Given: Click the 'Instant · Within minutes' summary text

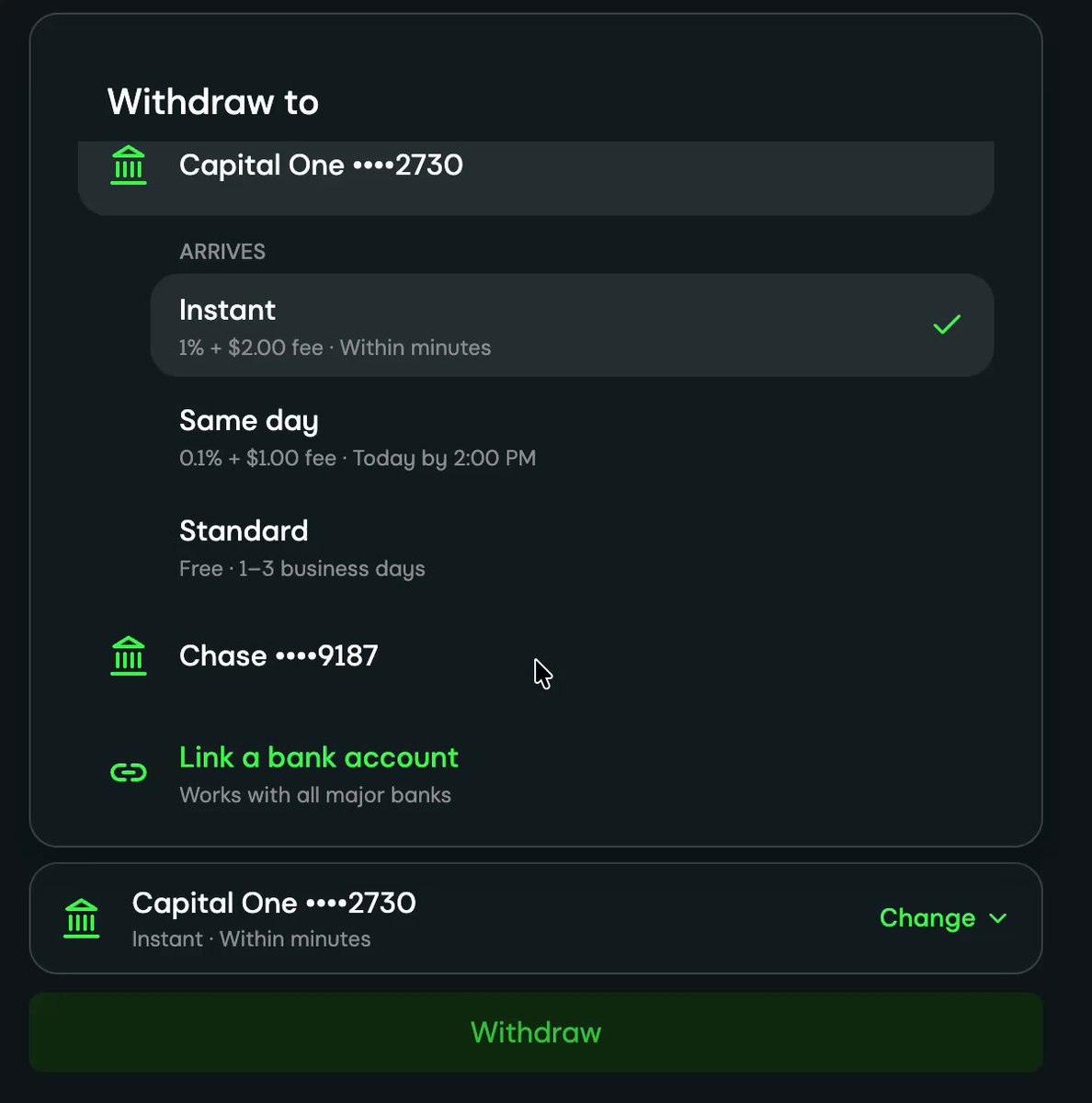Looking at the screenshot, I should (251, 938).
